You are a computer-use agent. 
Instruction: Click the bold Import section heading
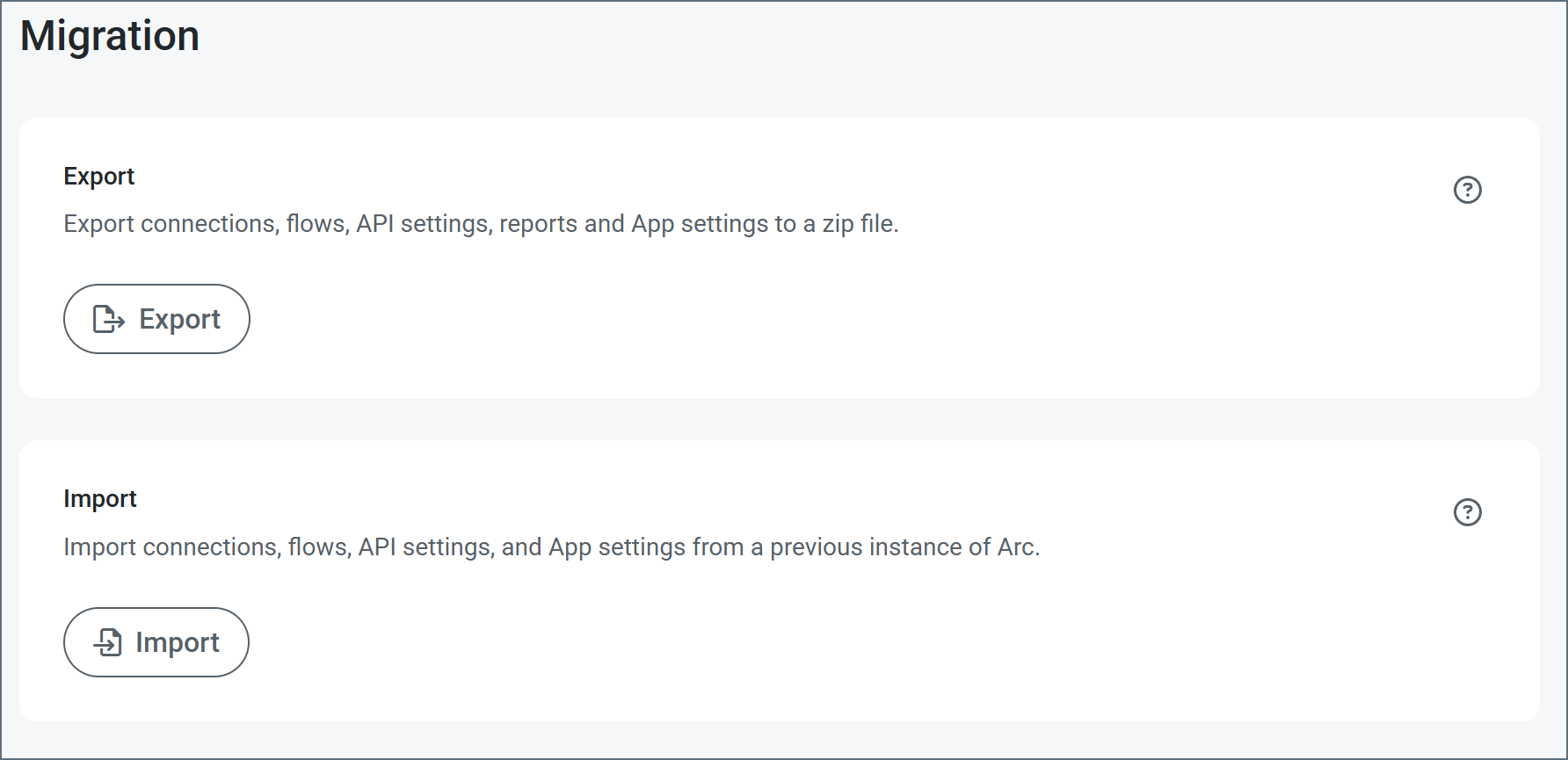[100, 499]
